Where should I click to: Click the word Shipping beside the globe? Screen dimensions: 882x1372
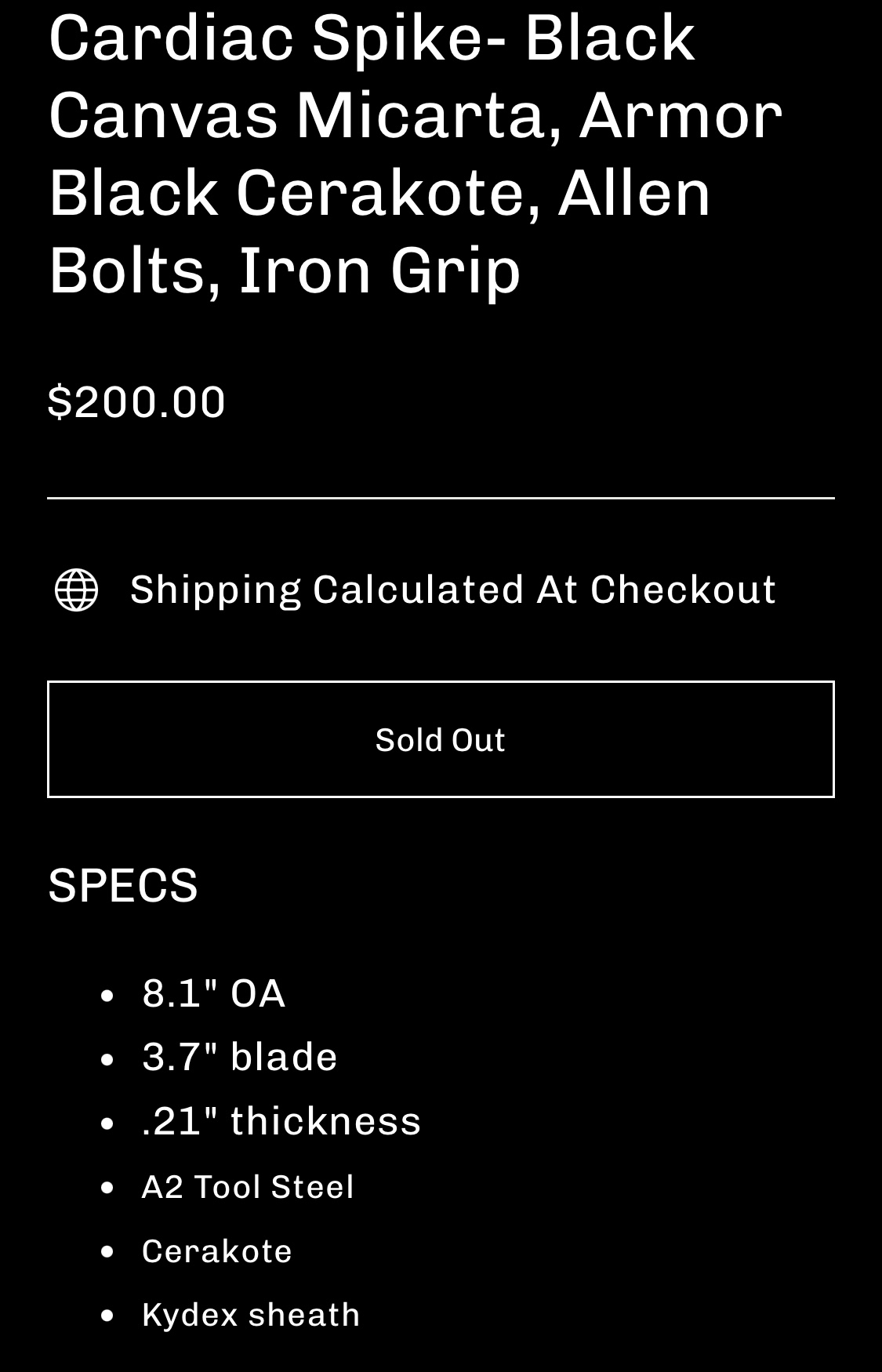(216, 590)
